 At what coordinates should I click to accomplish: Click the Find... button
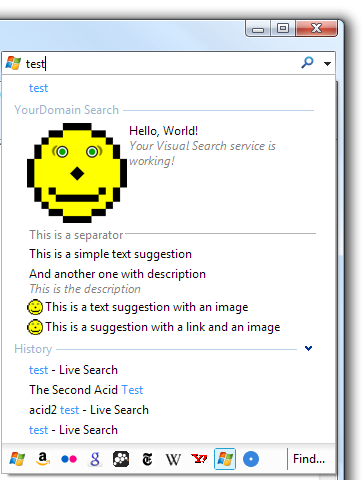click(x=309, y=459)
